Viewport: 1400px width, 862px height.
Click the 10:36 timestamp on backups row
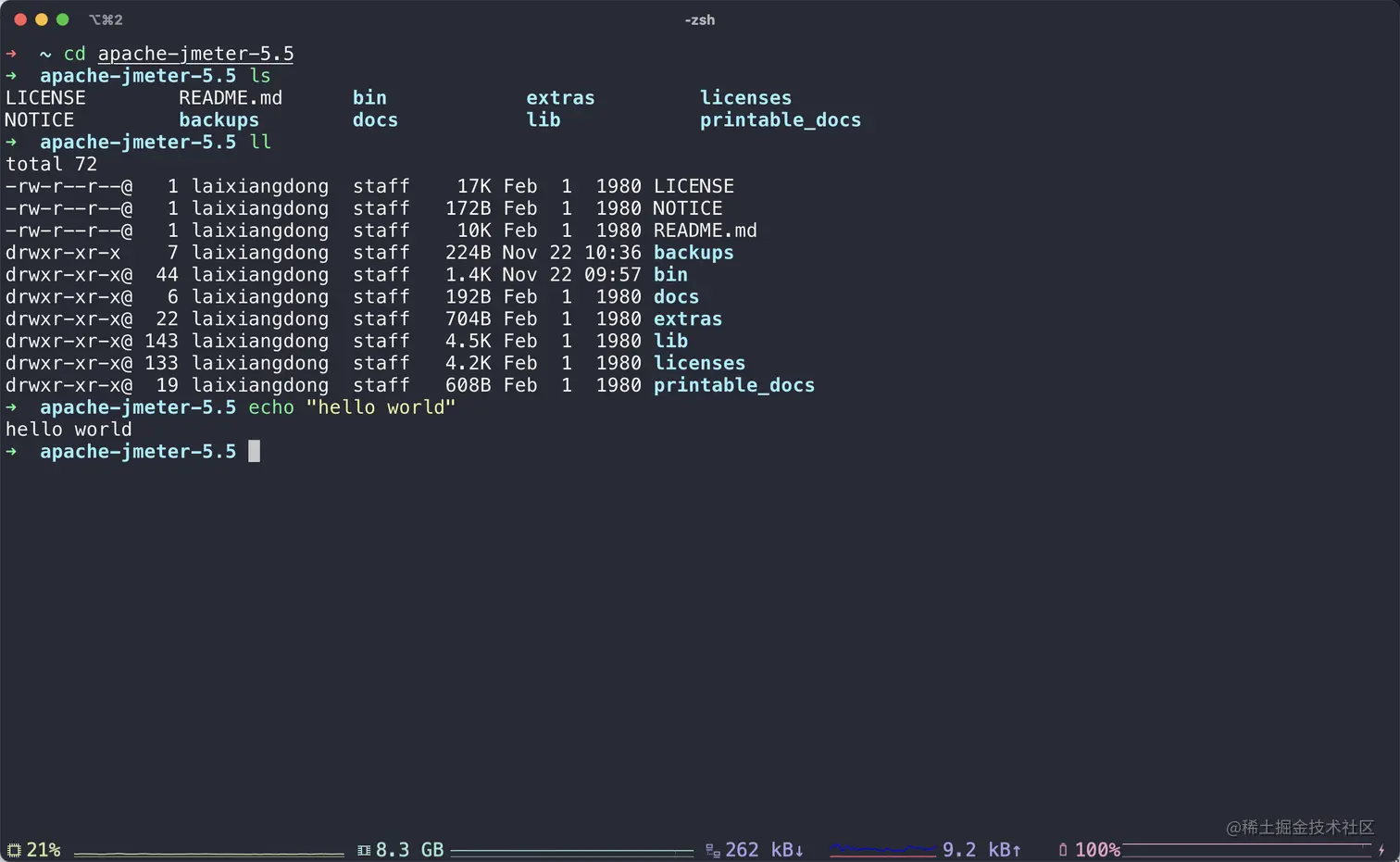[x=613, y=253]
